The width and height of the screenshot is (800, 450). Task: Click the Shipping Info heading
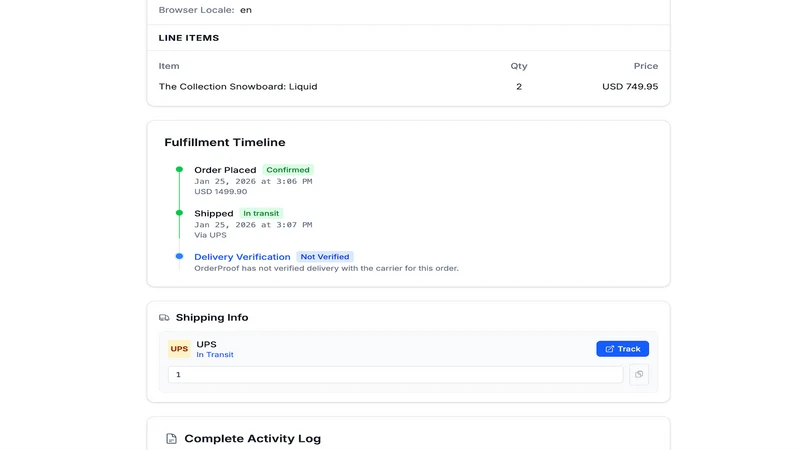[212, 317]
